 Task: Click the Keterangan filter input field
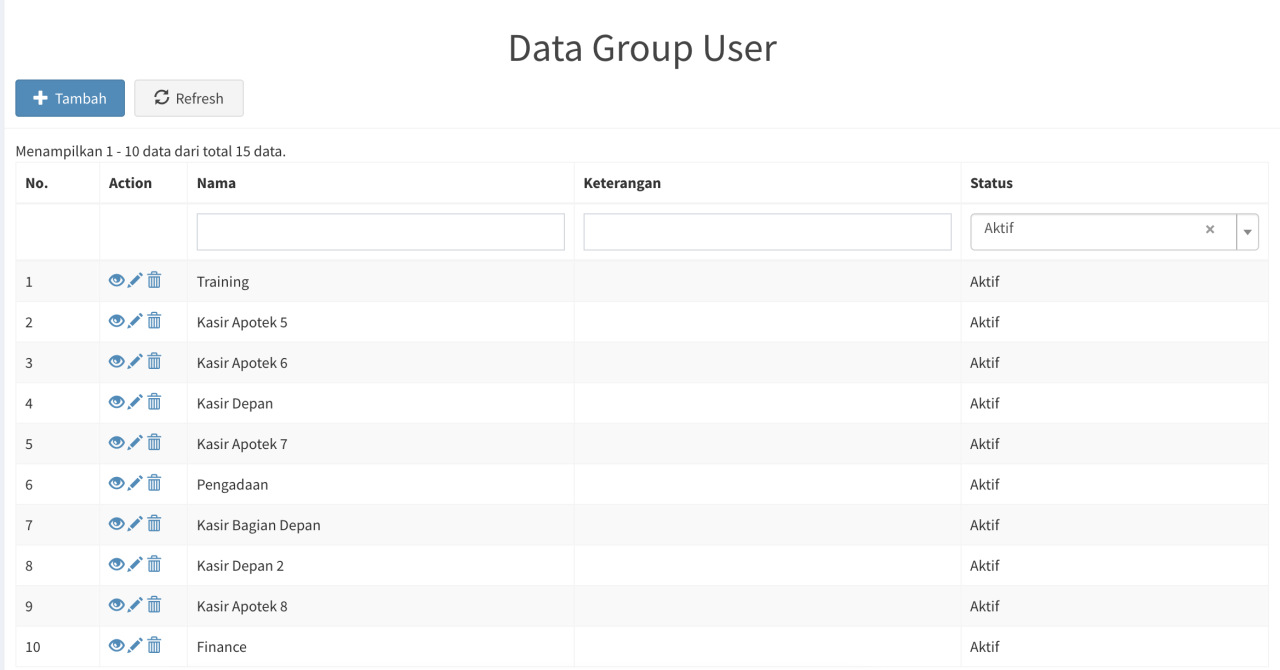(x=766, y=231)
